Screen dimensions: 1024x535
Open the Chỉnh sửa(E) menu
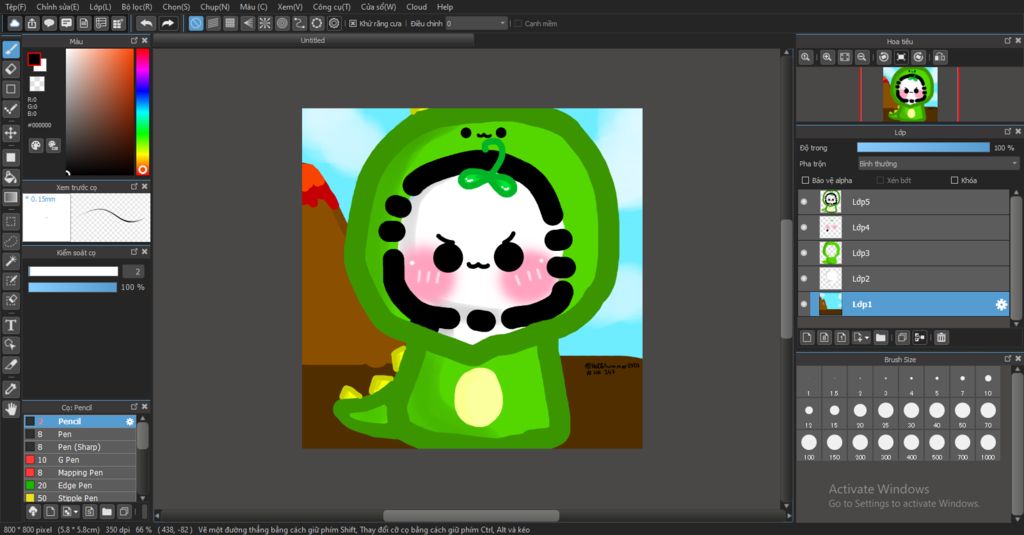pyautogui.click(x=57, y=7)
